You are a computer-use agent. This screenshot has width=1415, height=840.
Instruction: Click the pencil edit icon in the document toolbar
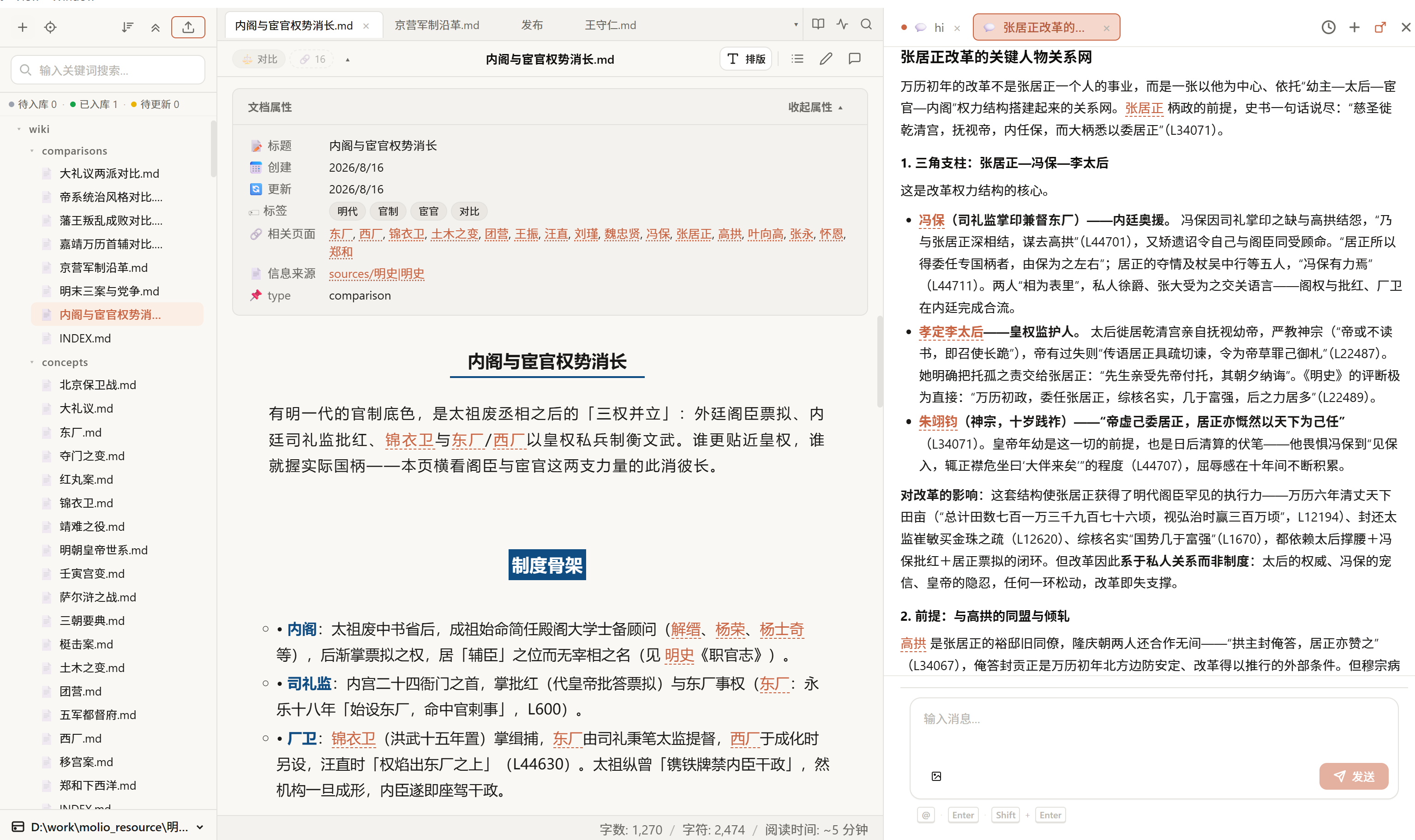(826, 59)
